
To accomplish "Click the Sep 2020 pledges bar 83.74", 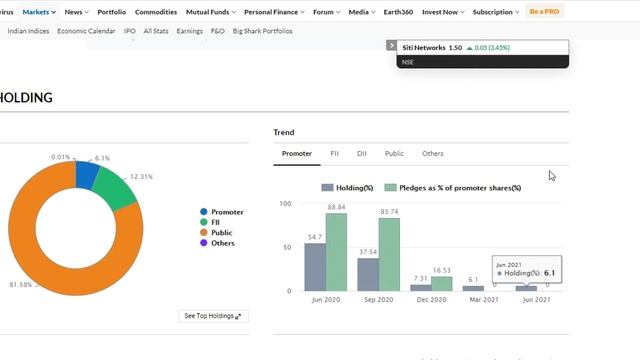I will point(389,254).
